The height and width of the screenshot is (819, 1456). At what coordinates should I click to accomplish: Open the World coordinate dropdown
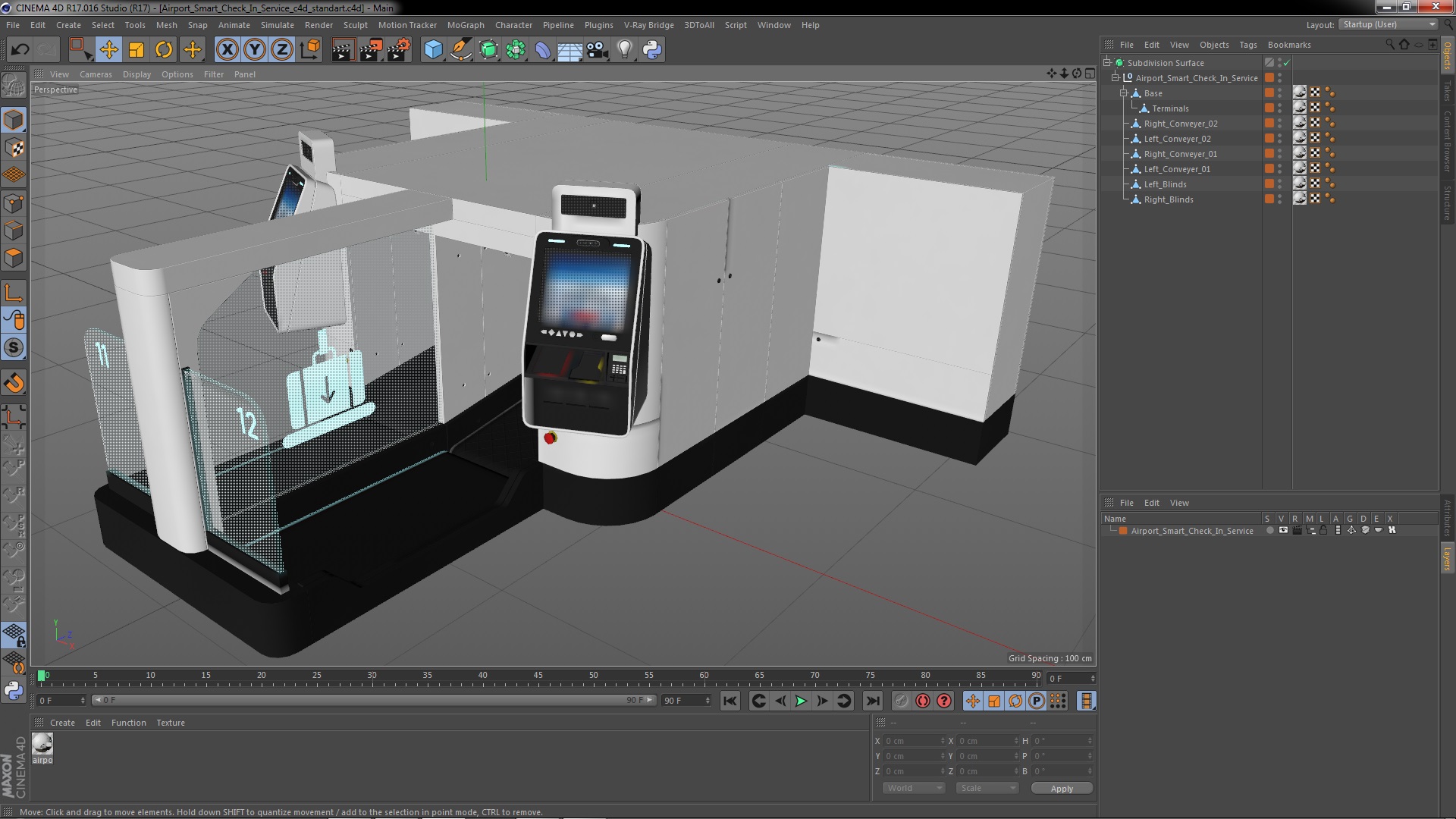(914, 788)
